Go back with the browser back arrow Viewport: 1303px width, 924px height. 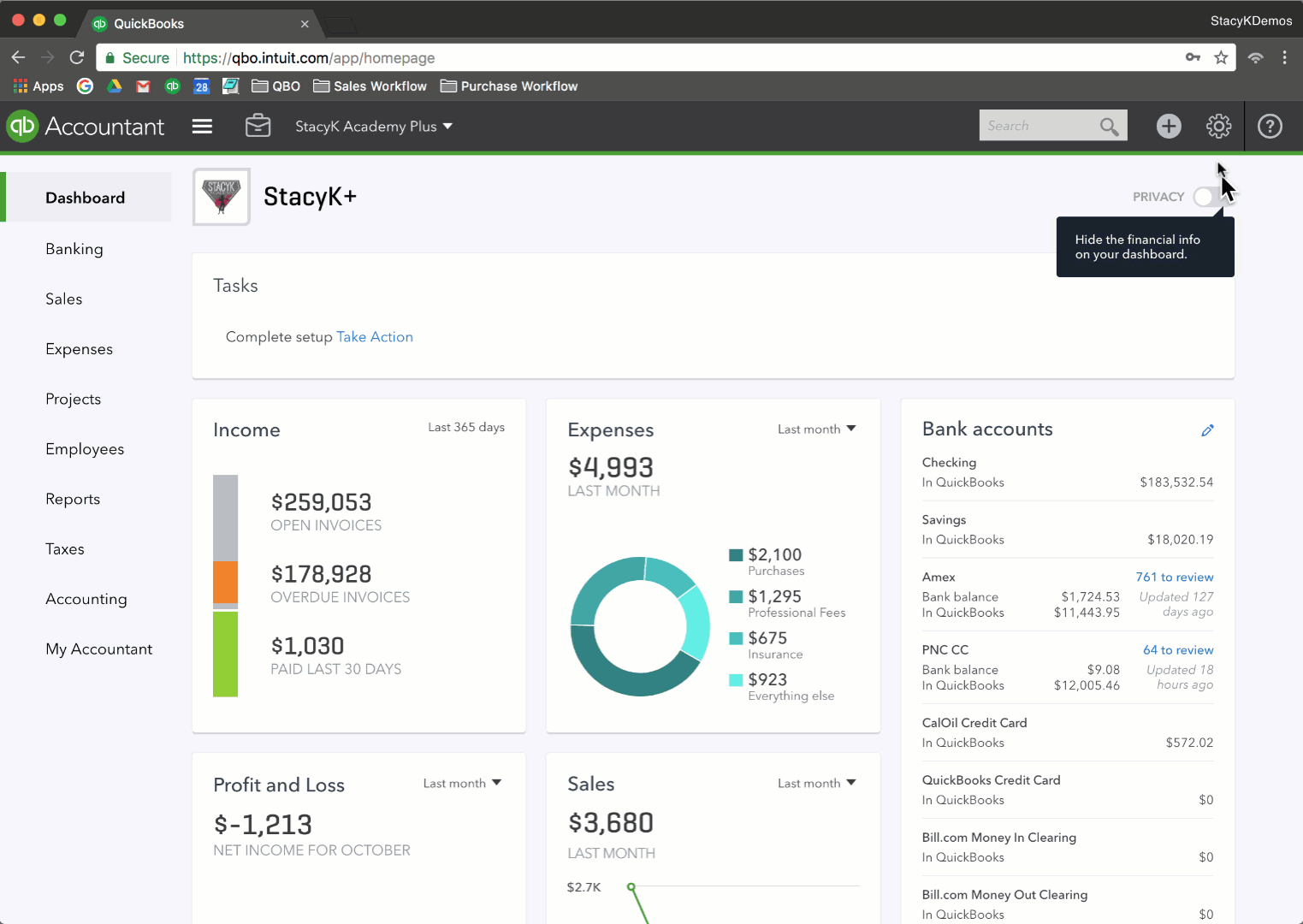coord(19,57)
